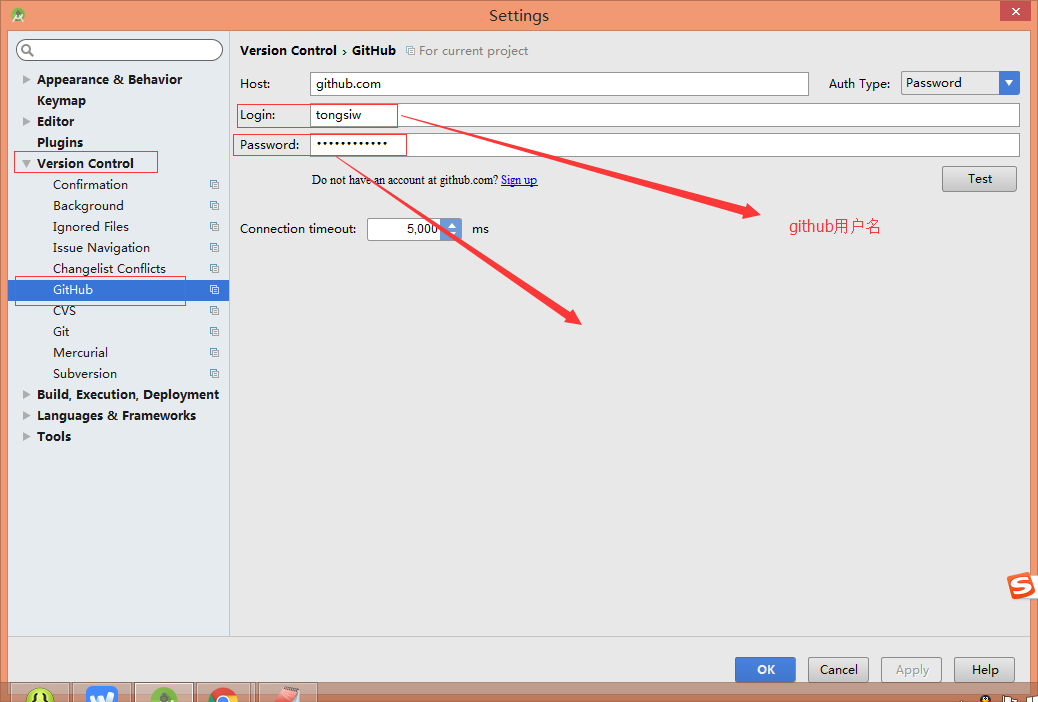Click the per-project icon beside Mercurial
The height and width of the screenshot is (702, 1038).
click(214, 353)
